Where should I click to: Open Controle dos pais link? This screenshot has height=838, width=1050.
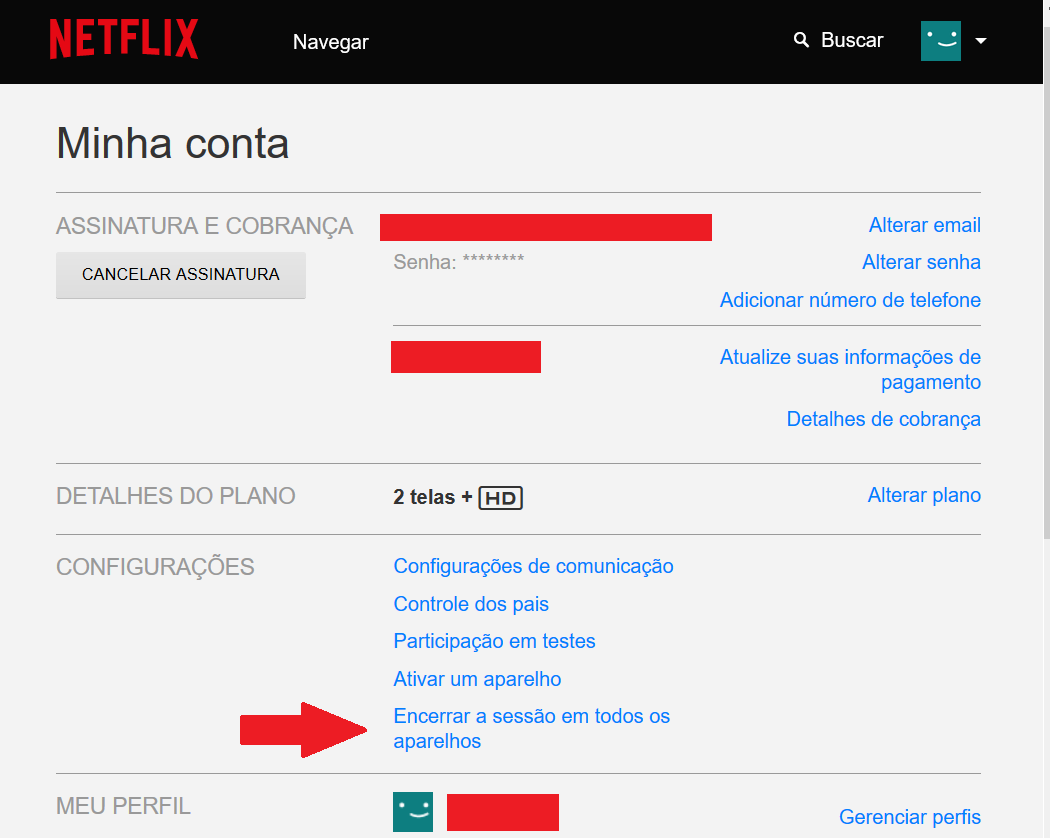coord(471,604)
